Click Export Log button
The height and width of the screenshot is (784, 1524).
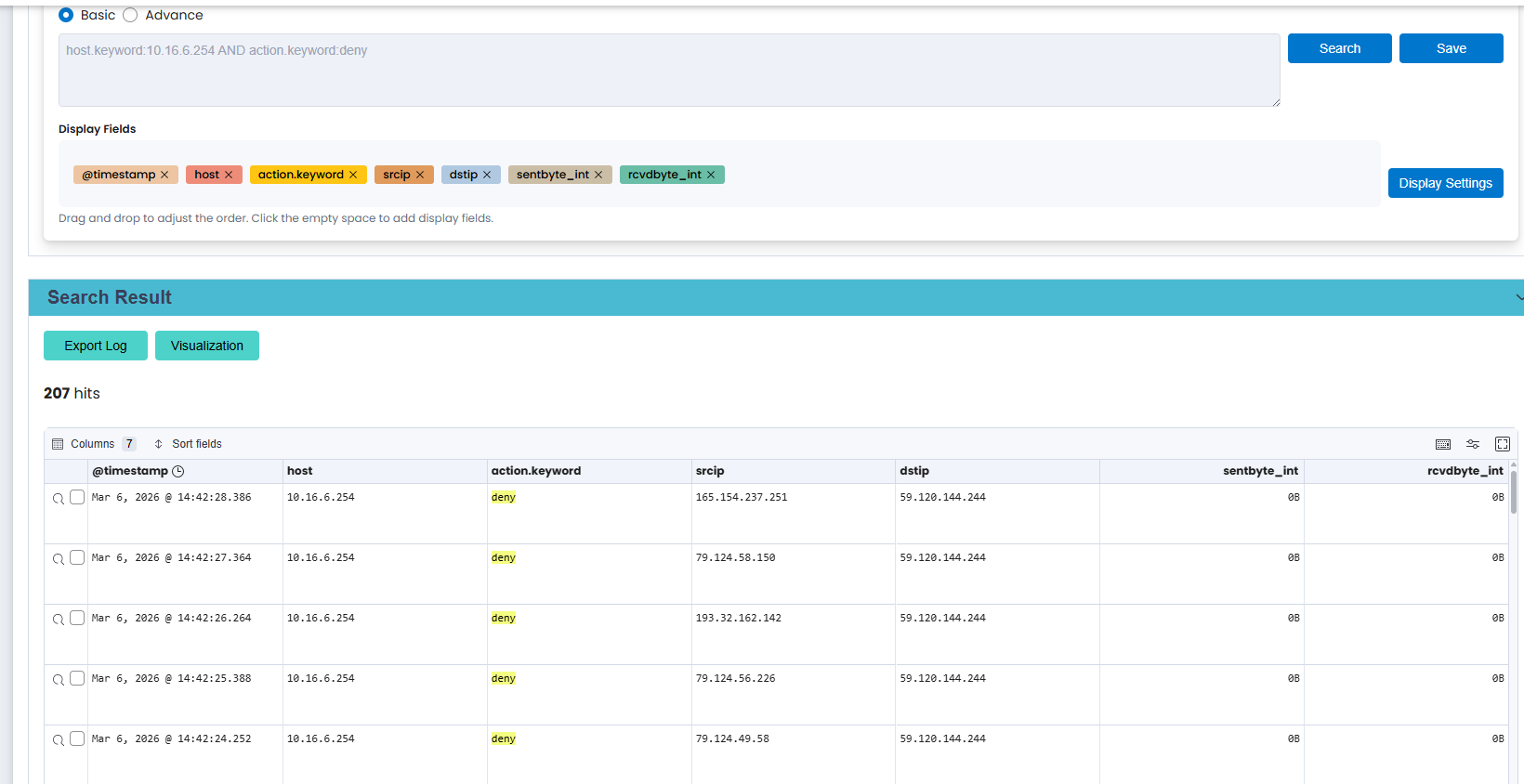click(x=96, y=346)
